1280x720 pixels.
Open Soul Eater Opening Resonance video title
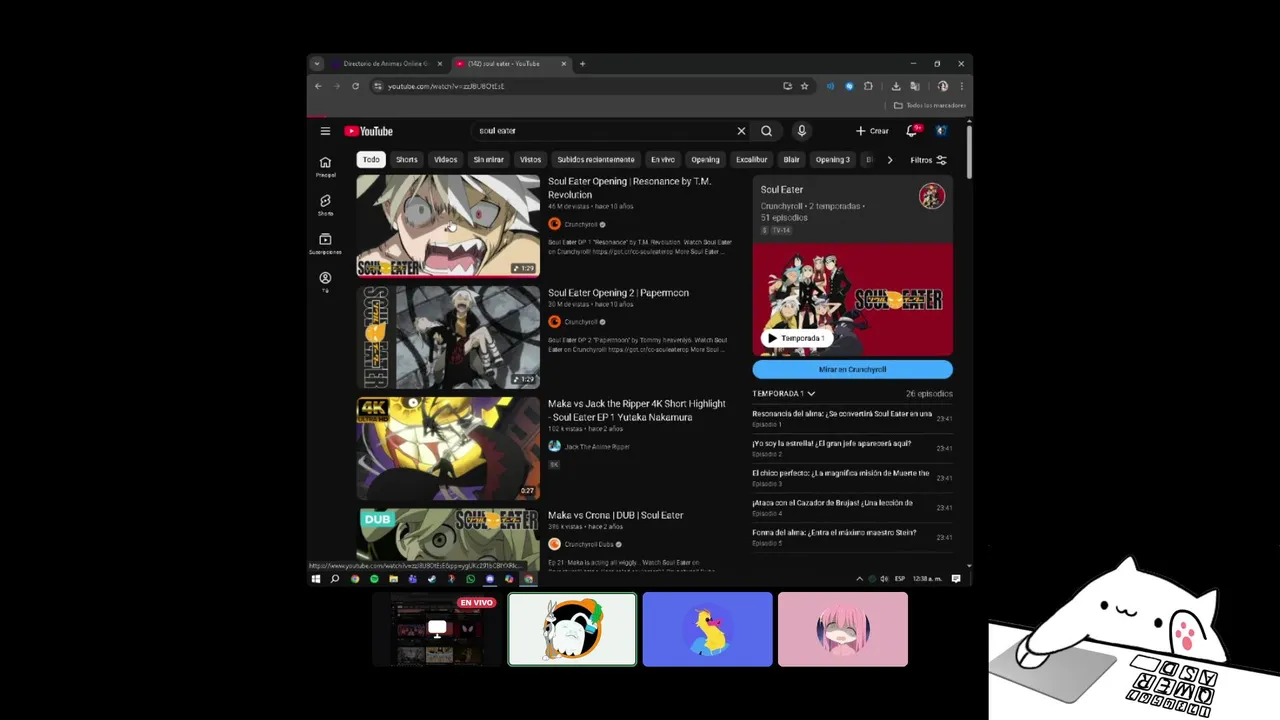pyautogui.click(x=629, y=188)
